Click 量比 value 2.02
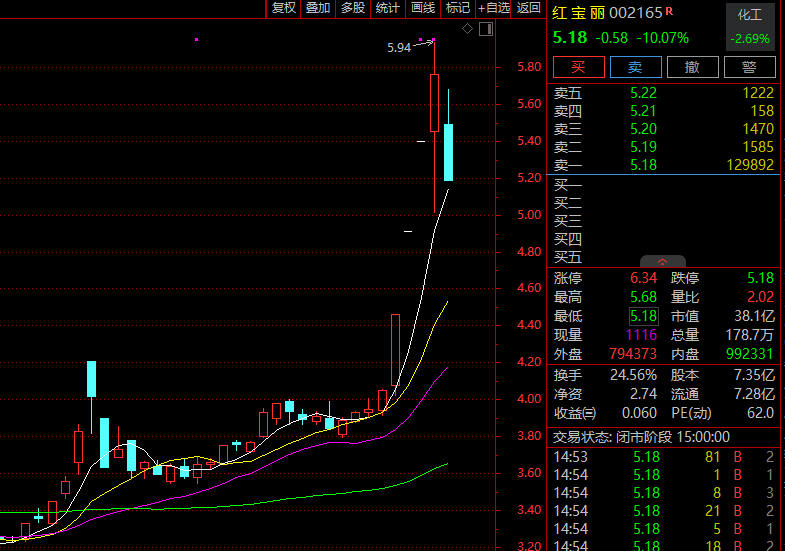Screen dimensions: 785x551 pos(760,297)
